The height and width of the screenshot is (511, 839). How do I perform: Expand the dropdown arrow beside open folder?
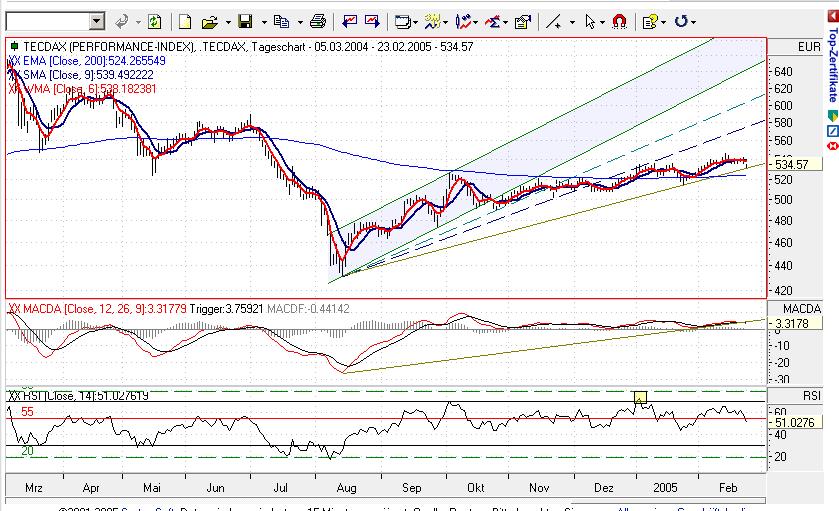tap(227, 22)
